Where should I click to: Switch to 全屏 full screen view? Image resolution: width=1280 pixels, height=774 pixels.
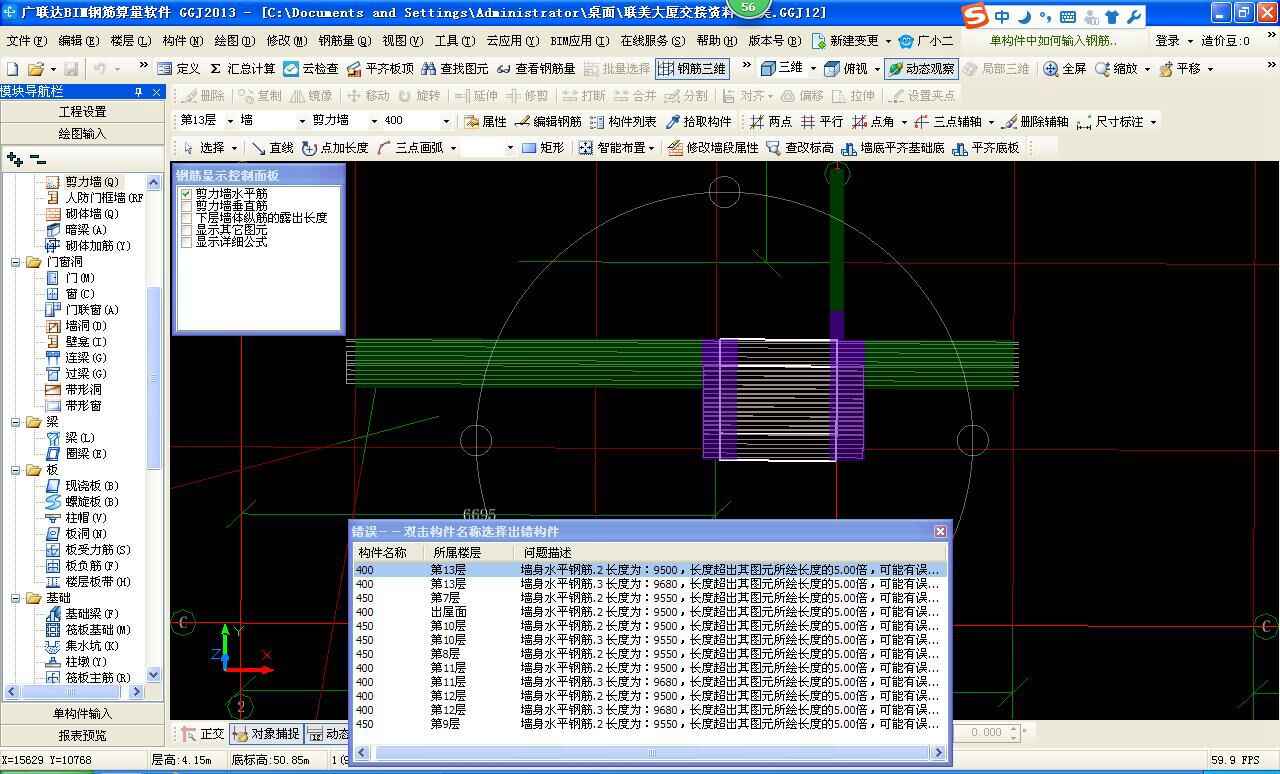pyautogui.click(x=1065, y=69)
